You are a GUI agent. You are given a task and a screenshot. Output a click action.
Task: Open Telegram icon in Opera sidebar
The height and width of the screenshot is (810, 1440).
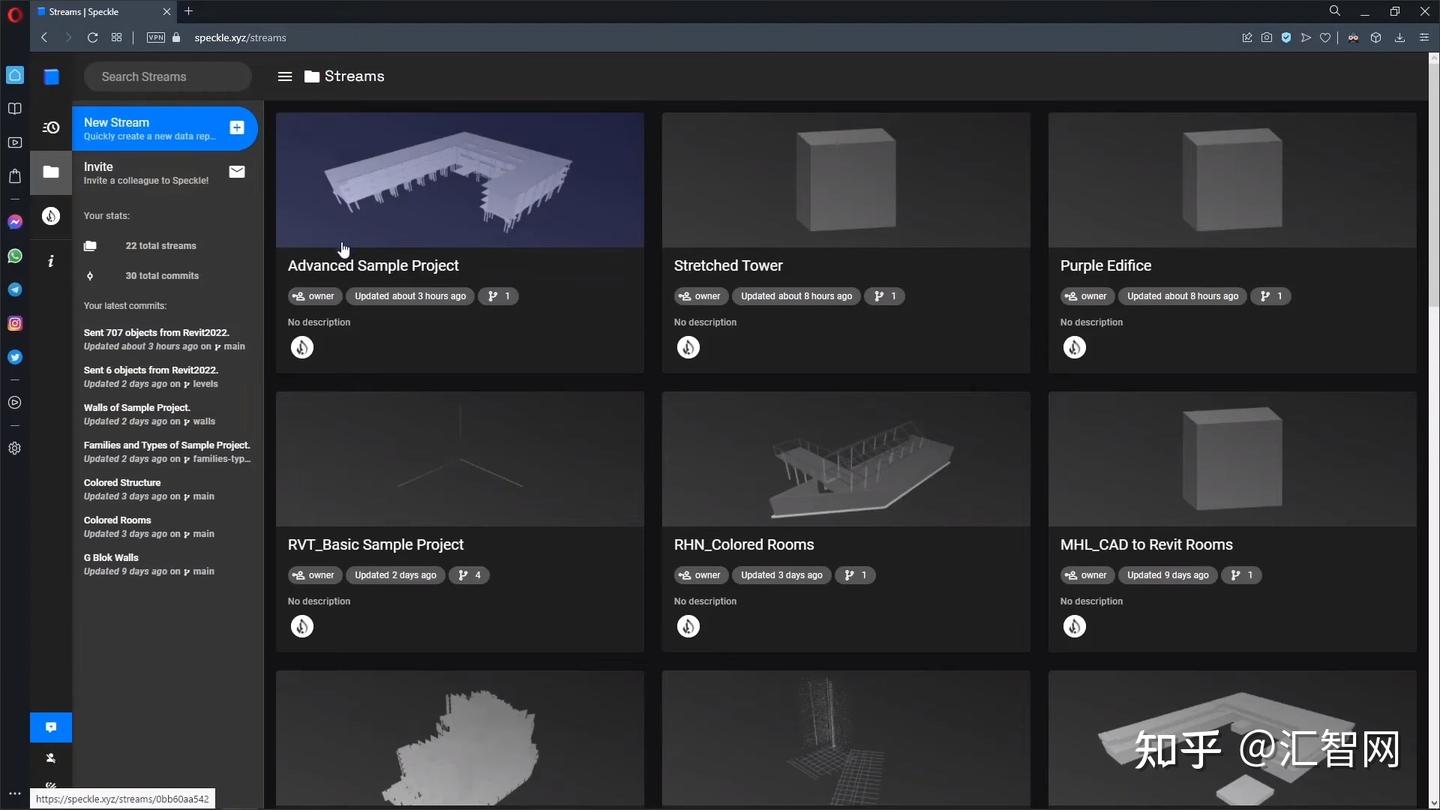tap(15, 290)
